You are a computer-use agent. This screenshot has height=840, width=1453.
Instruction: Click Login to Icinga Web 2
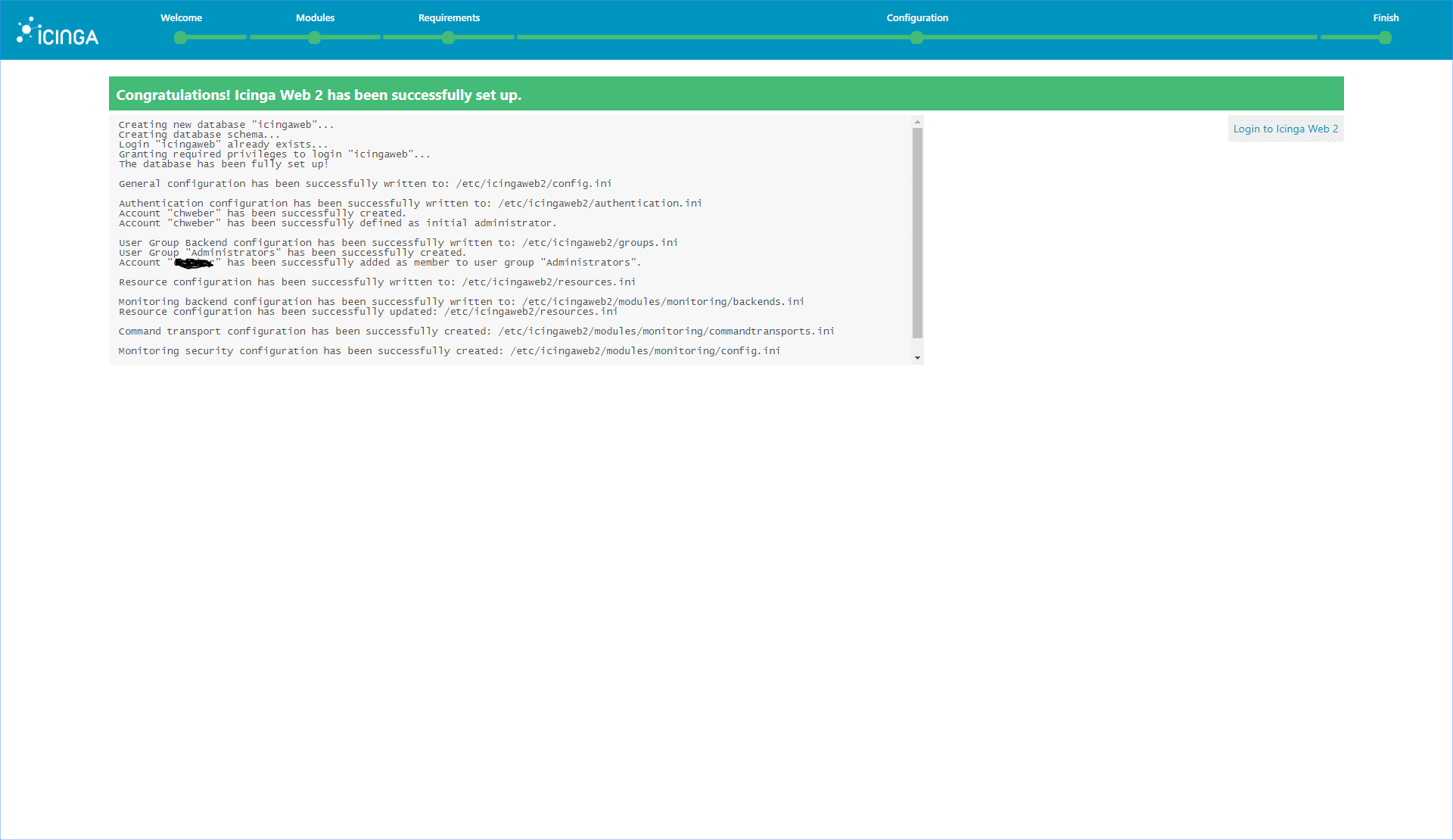pos(1286,129)
